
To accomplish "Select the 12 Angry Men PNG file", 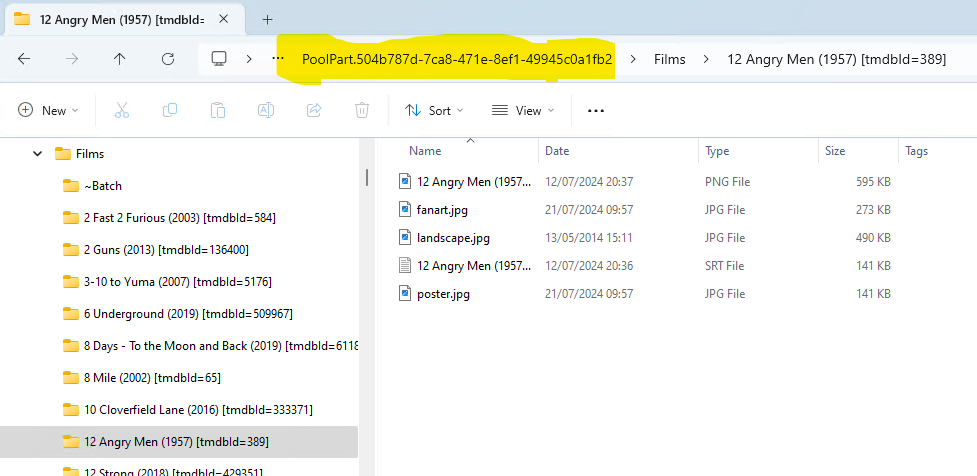I will (474, 182).
